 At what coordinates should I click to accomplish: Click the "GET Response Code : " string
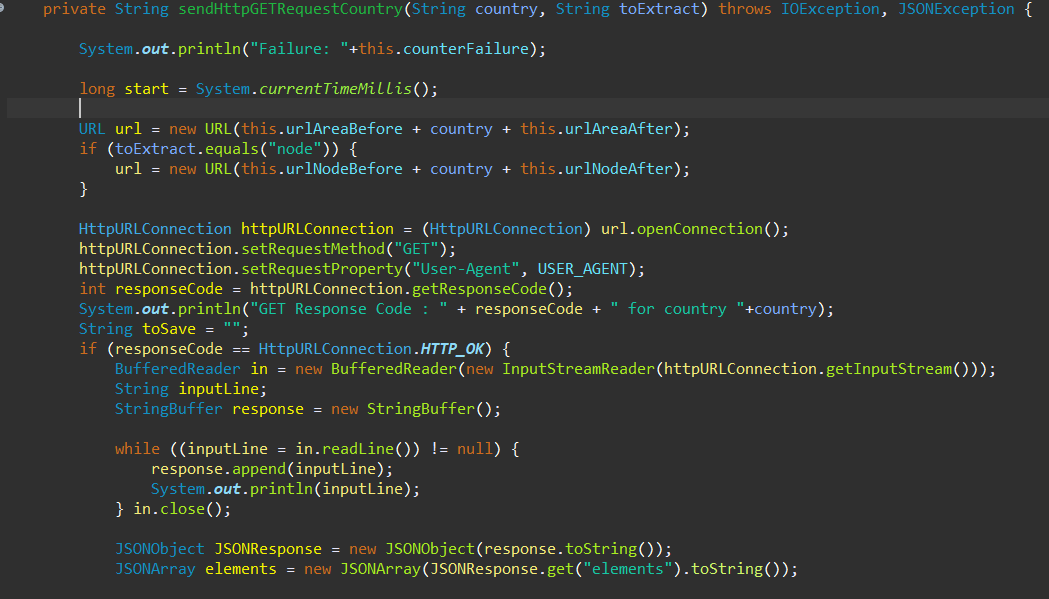click(x=349, y=309)
